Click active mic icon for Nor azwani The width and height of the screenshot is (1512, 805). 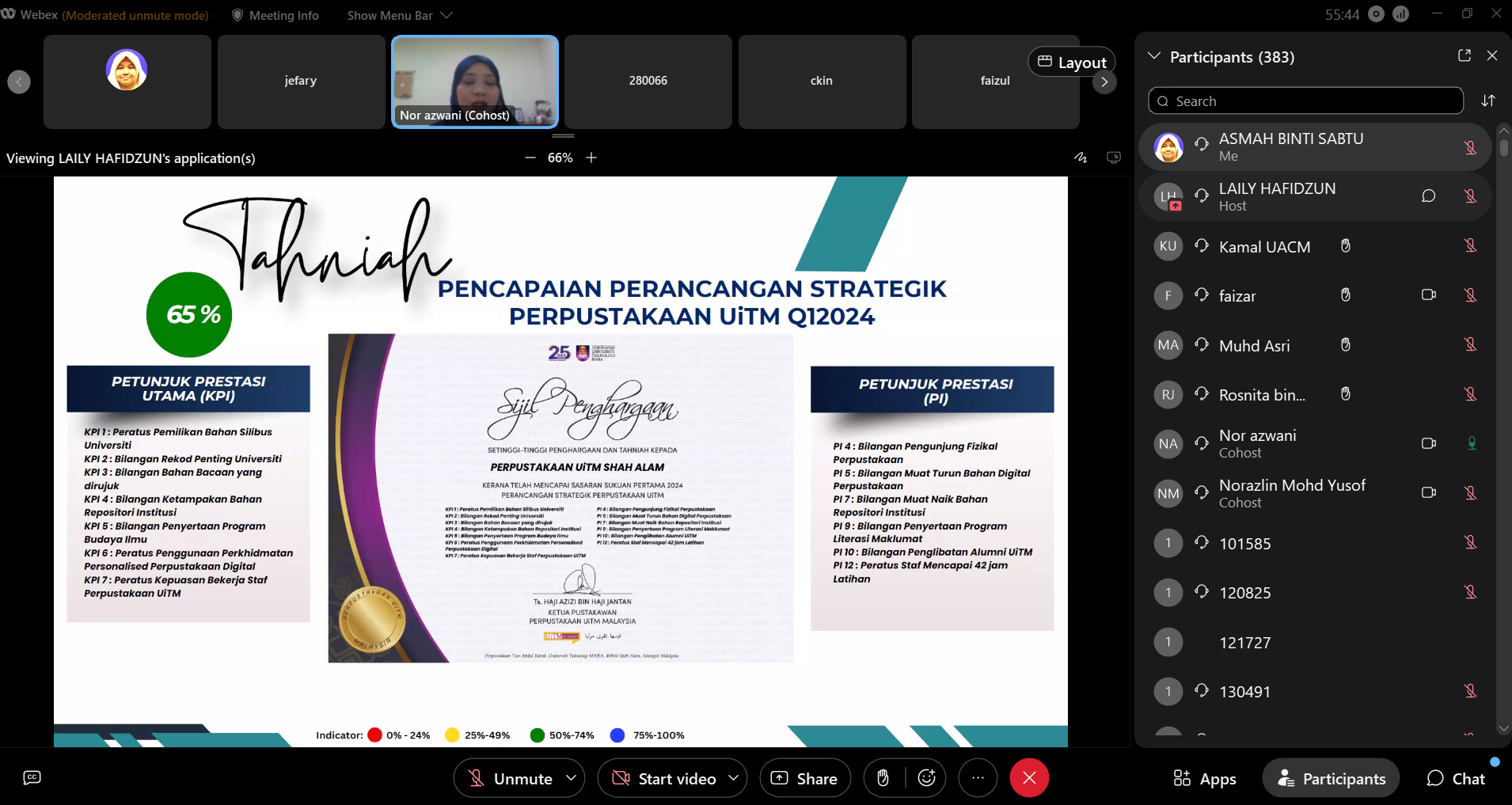click(x=1472, y=443)
